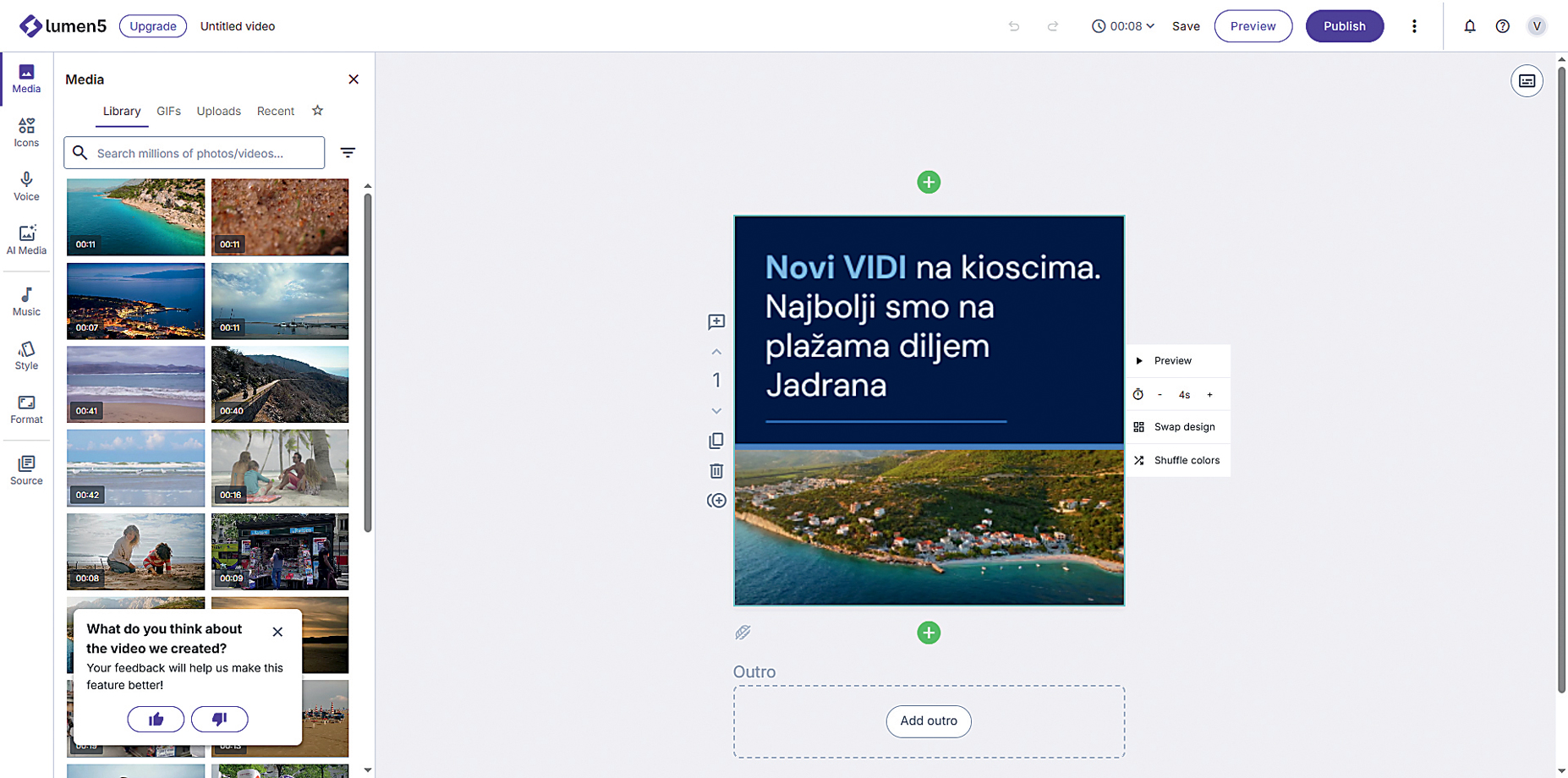Open the Source sidebar panel

(x=26, y=471)
